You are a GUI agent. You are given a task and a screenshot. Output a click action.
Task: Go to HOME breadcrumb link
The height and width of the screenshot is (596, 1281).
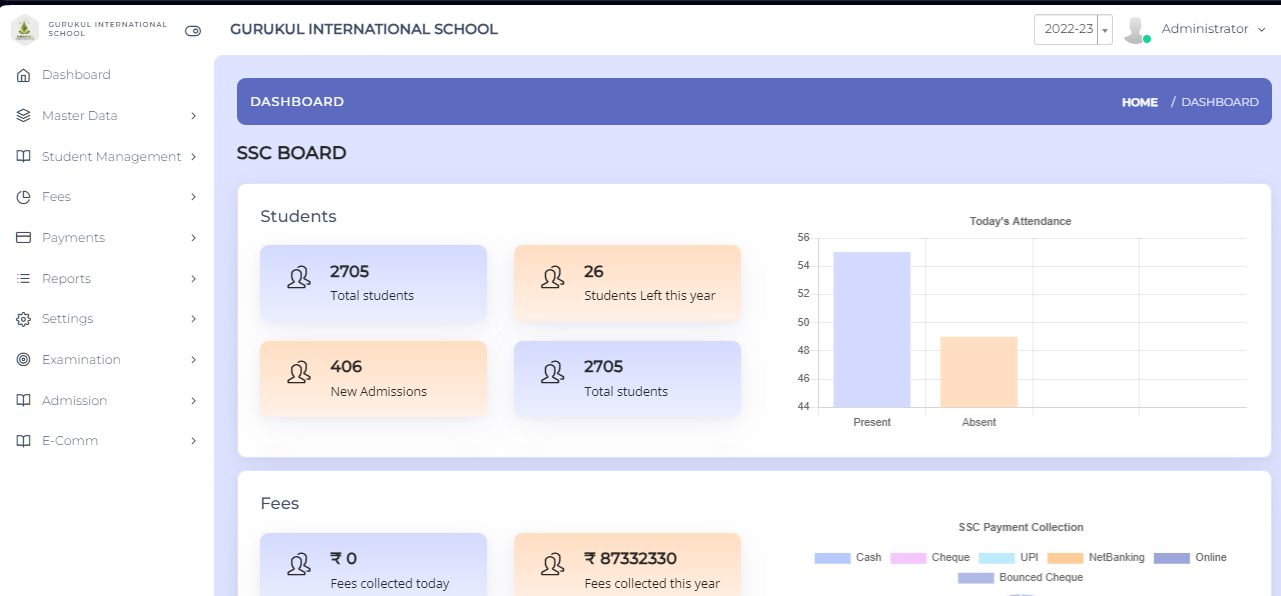(1139, 102)
